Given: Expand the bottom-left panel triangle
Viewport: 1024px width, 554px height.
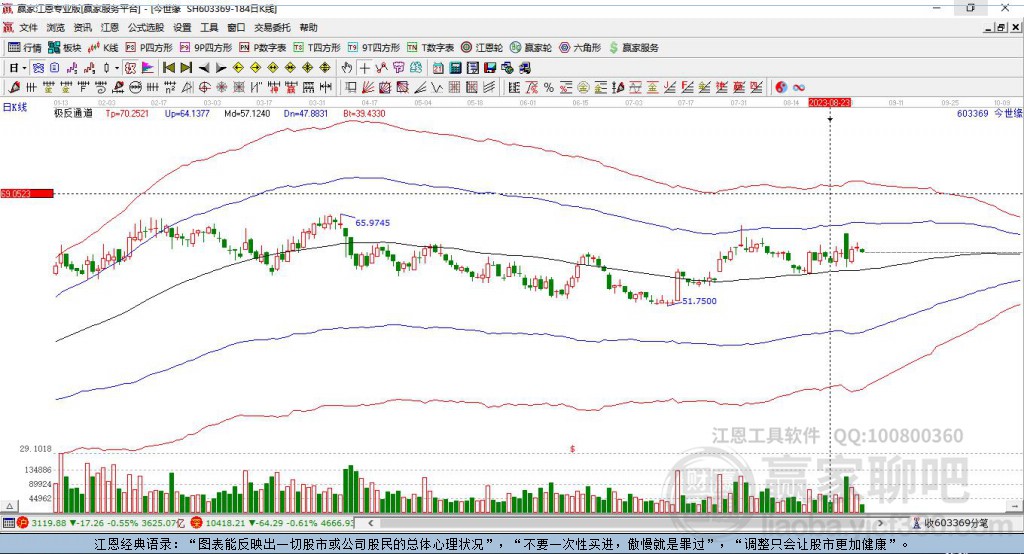Looking at the screenshot, I should [x=9, y=506].
